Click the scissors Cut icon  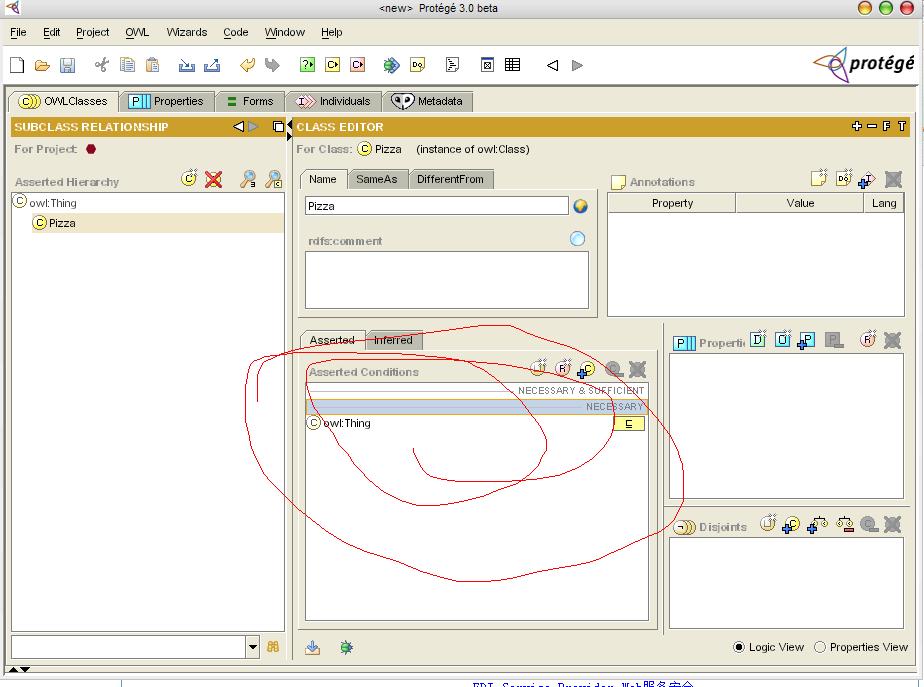[x=101, y=65]
